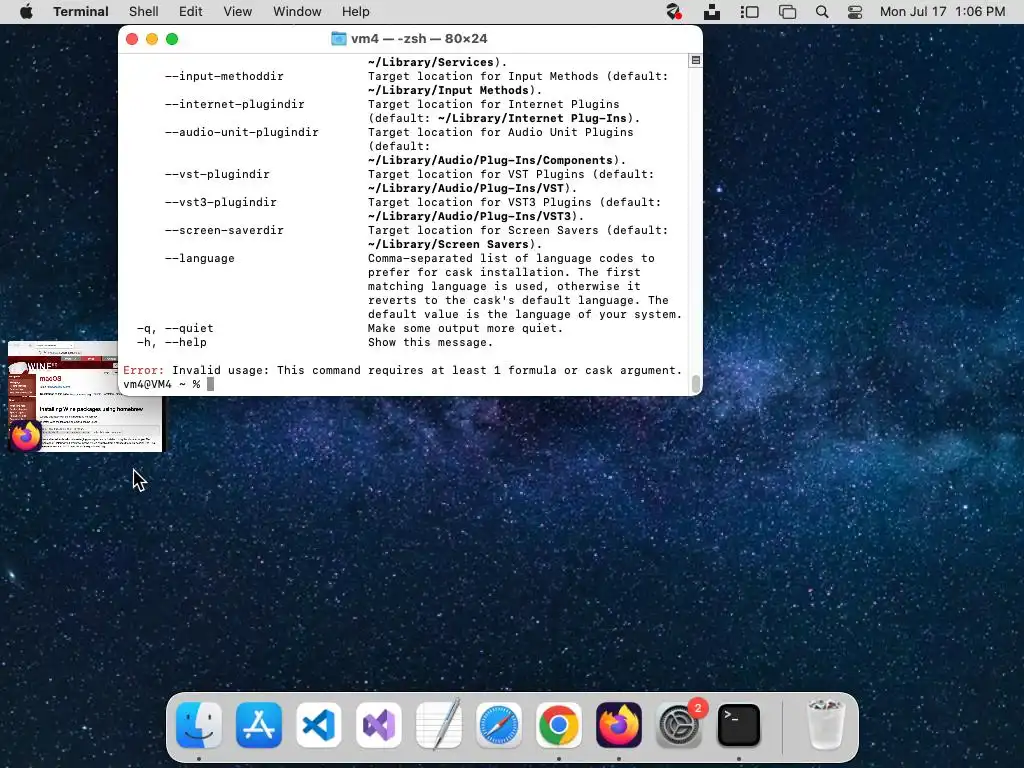Click the --screen-saverdir option text
The height and width of the screenshot is (768, 1024).
point(224,231)
